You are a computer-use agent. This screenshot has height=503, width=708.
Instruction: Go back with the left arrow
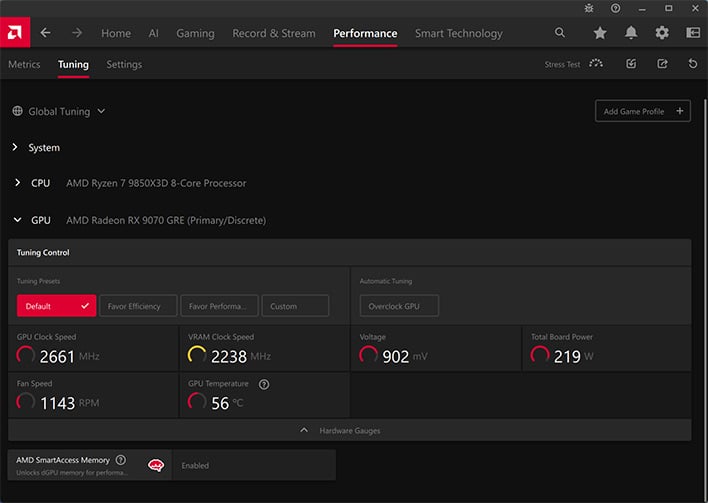pos(45,33)
